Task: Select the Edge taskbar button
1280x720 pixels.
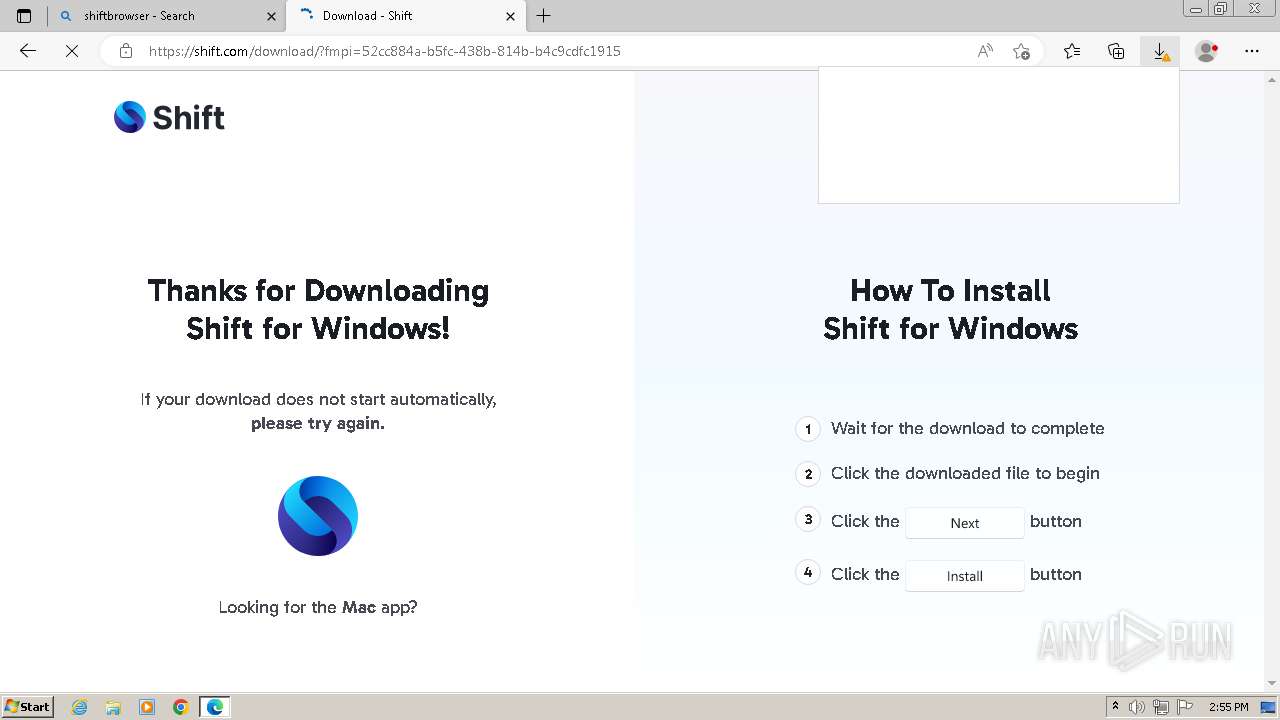Action: 215,707
